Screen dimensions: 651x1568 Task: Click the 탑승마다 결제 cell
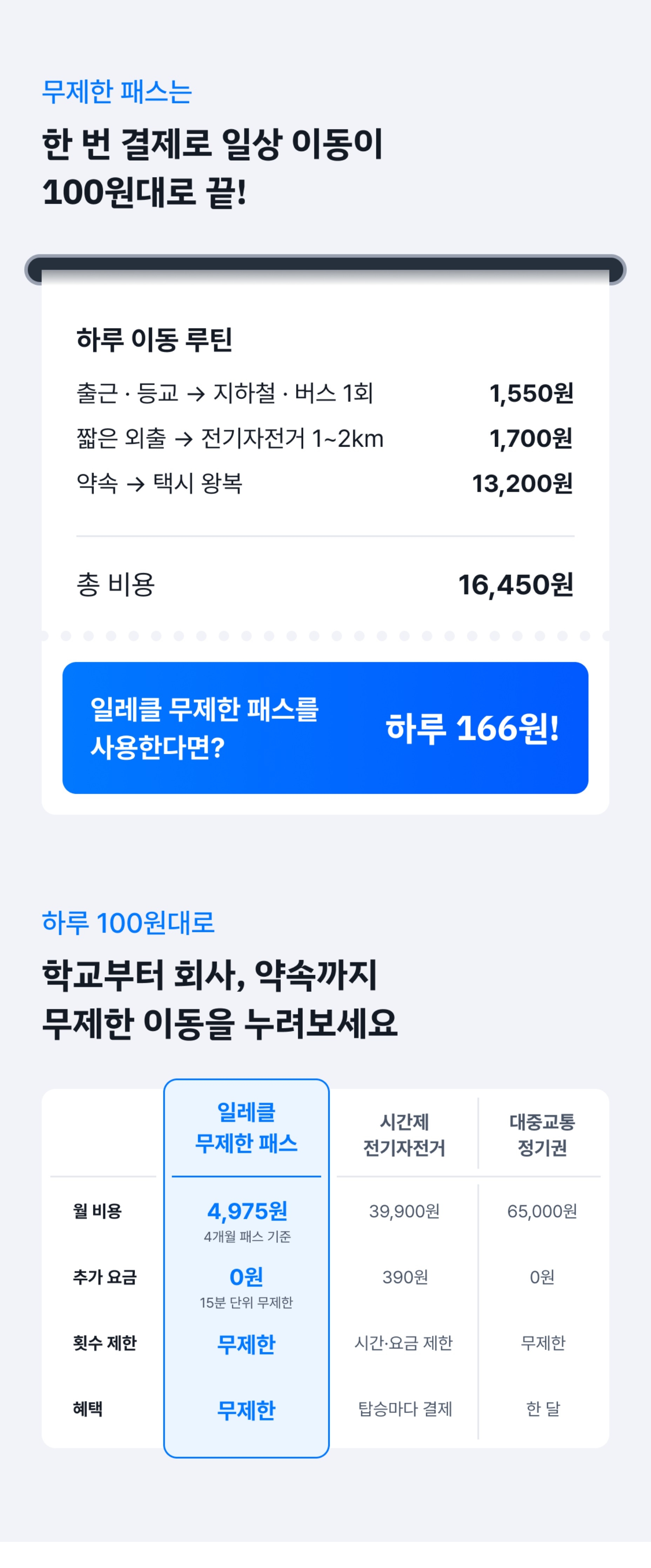point(404,1408)
